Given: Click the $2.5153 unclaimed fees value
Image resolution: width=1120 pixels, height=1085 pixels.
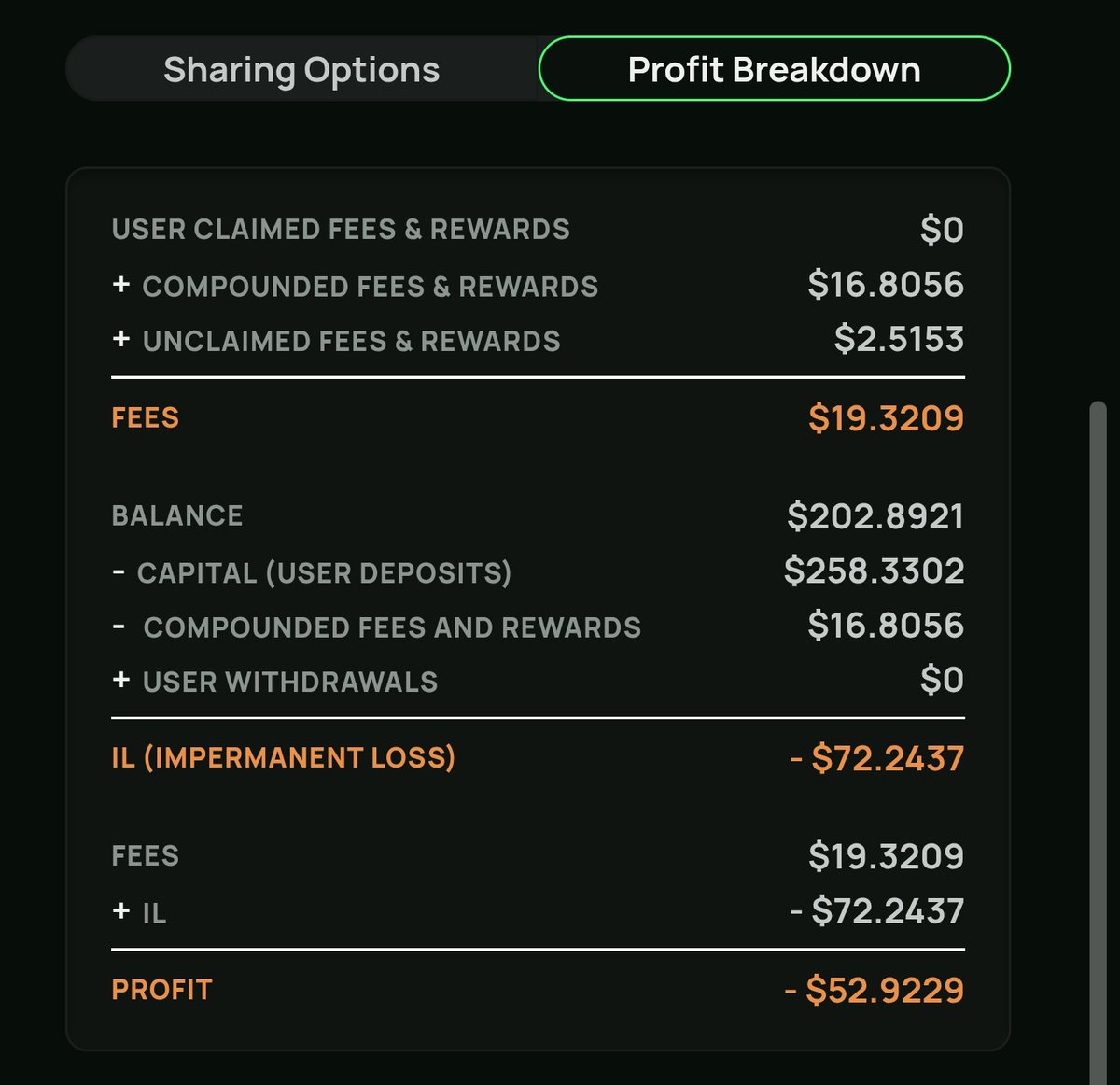Looking at the screenshot, I should [x=899, y=340].
